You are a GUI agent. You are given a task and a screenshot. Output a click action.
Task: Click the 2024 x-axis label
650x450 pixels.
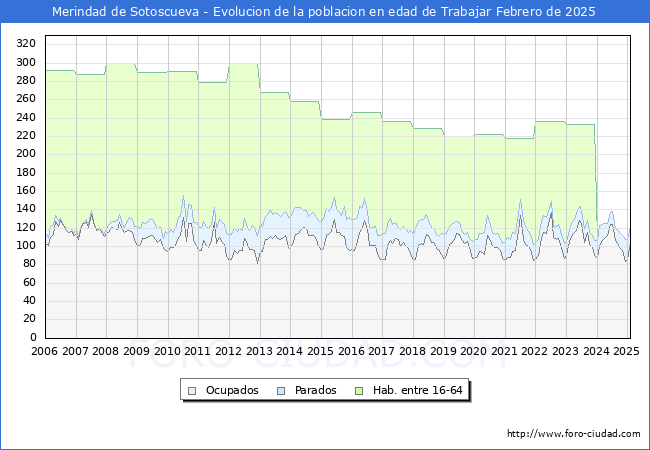click(x=597, y=351)
